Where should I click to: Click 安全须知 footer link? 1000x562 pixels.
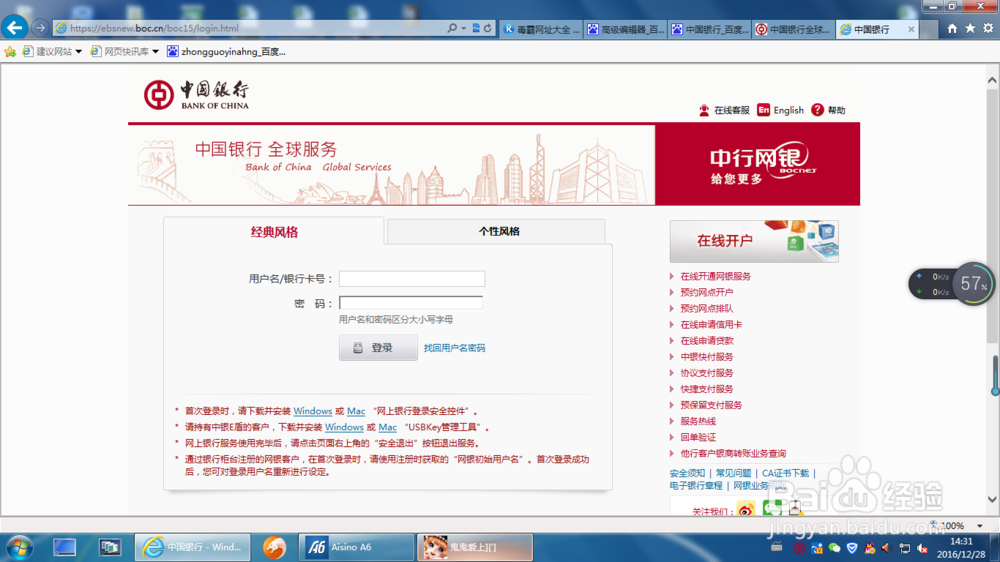click(687, 473)
